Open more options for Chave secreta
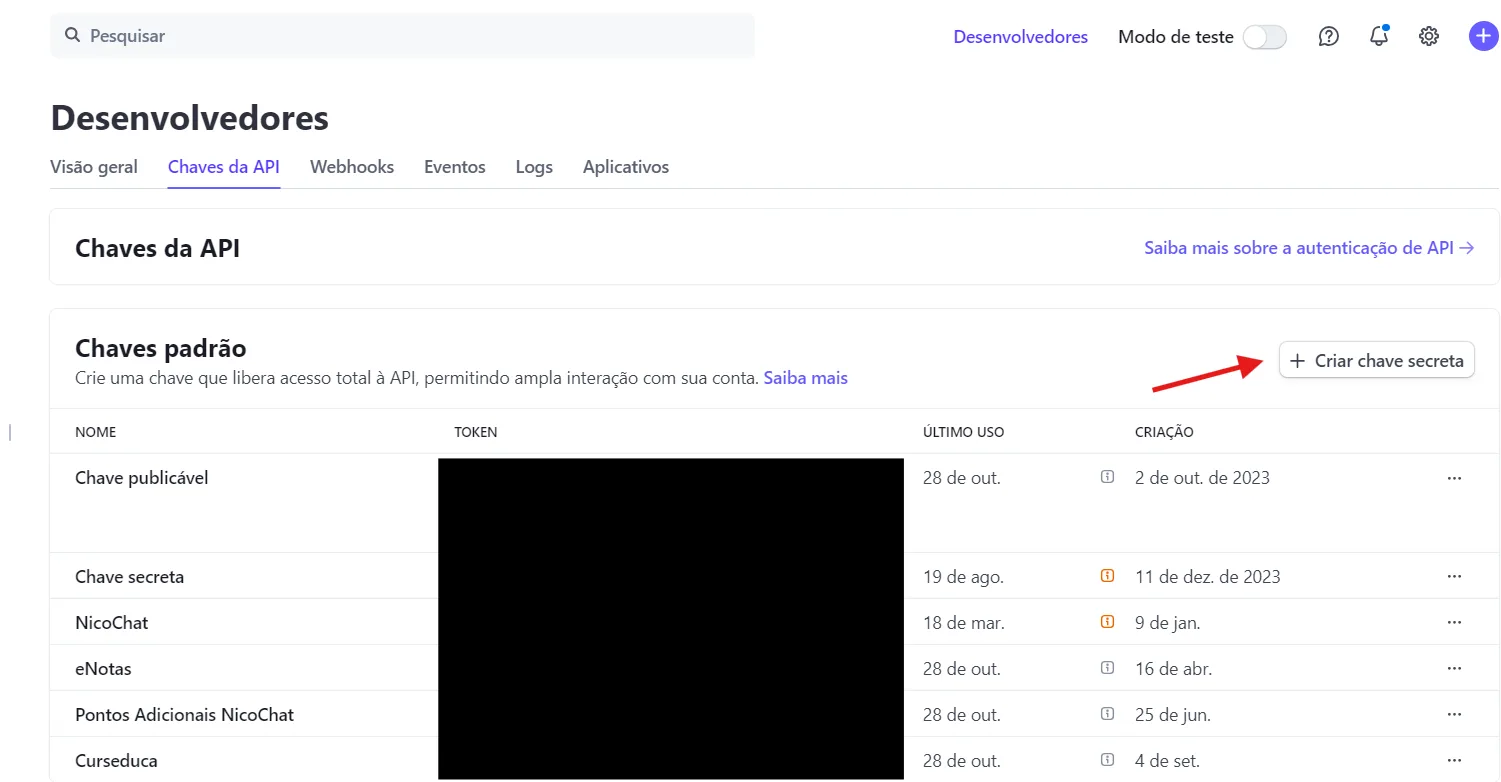The image size is (1501, 782). (x=1455, y=576)
